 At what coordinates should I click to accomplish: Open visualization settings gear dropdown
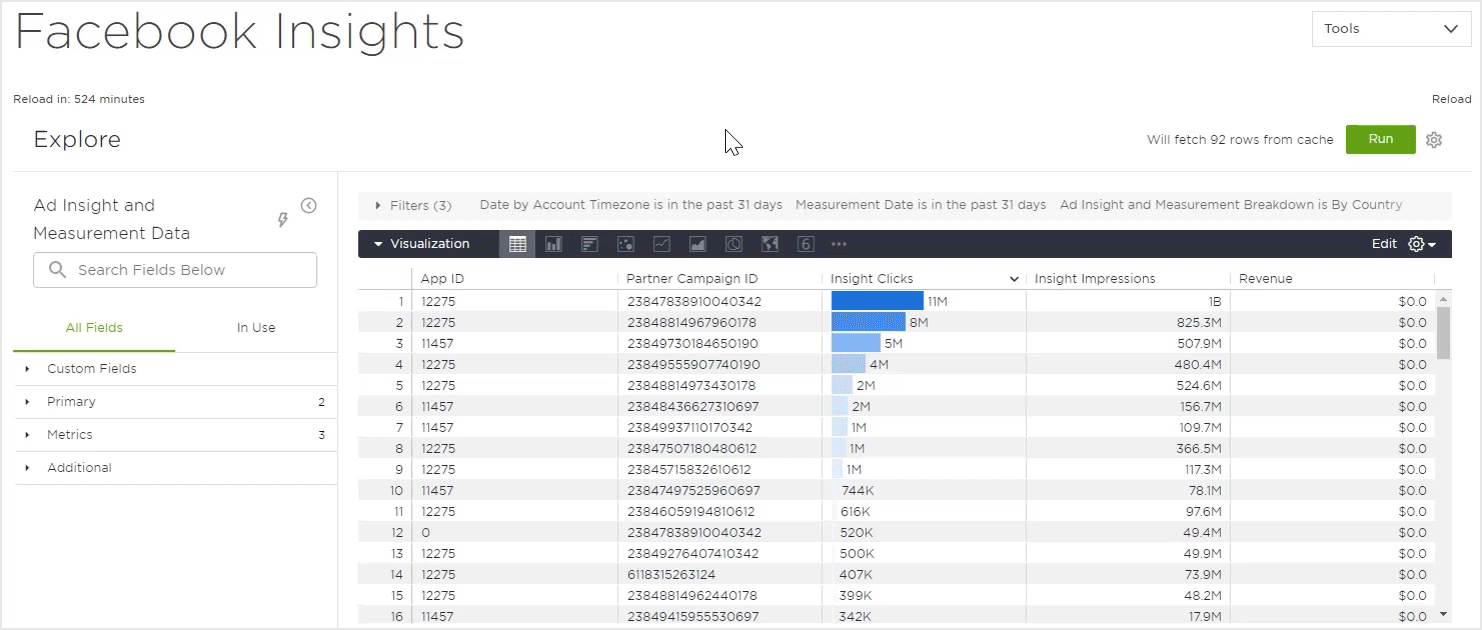pyautogui.click(x=1421, y=244)
